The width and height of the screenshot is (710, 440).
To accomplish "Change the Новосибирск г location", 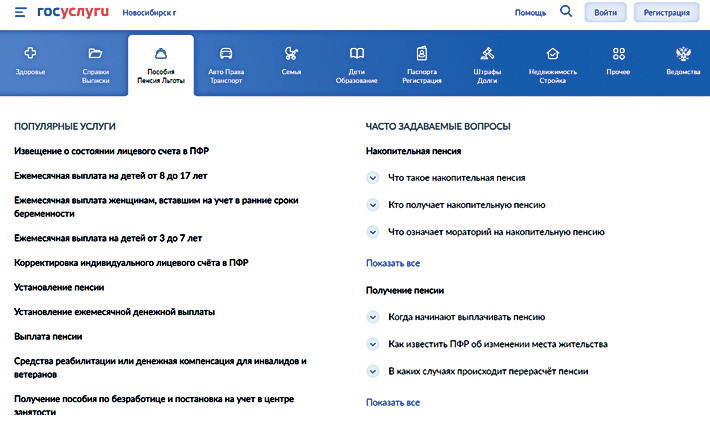I will [x=149, y=13].
